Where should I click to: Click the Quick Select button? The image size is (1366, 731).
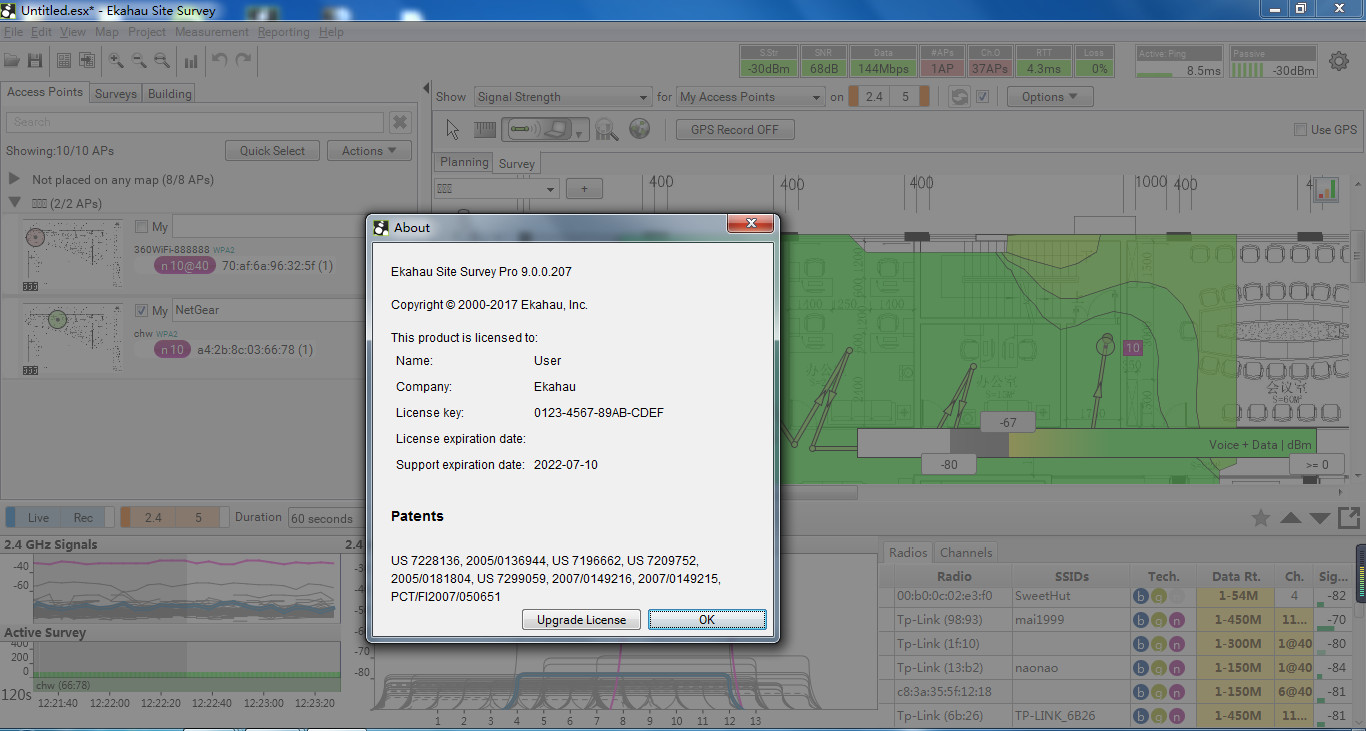pyautogui.click(x=272, y=151)
